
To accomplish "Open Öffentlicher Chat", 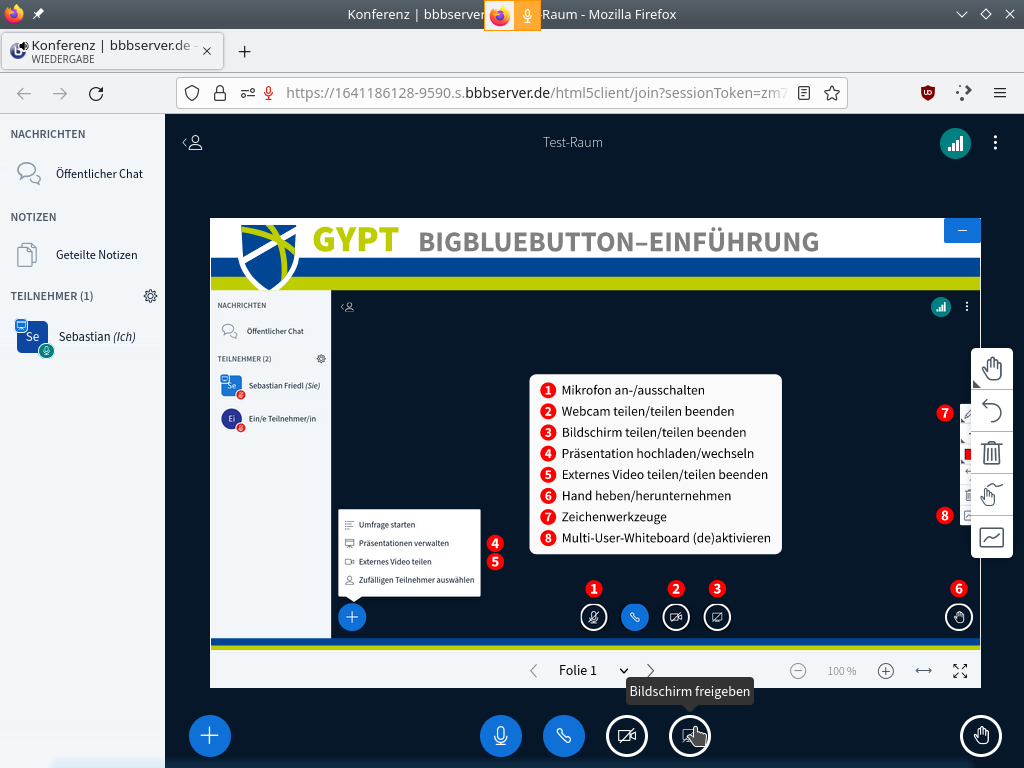I will (98, 174).
